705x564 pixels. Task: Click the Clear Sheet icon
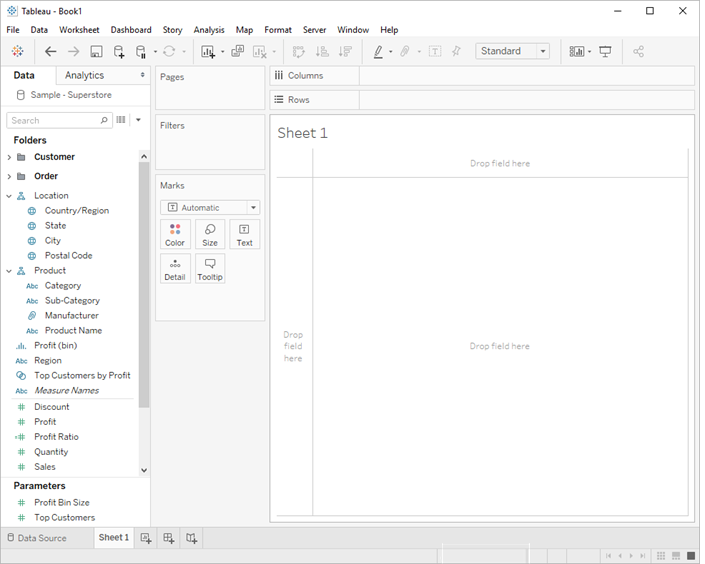[260, 52]
